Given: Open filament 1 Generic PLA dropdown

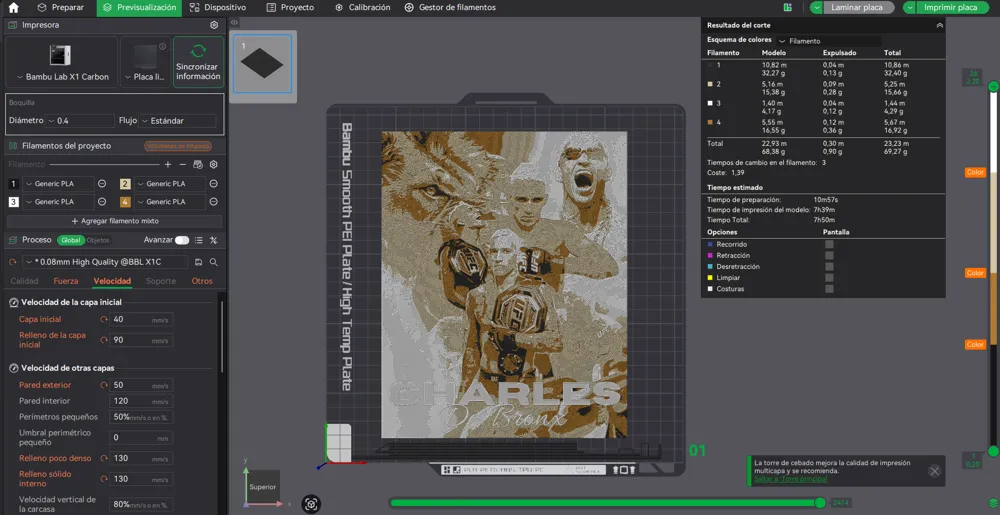Looking at the screenshot, I should pyautogui.click(x=59, y=184).
